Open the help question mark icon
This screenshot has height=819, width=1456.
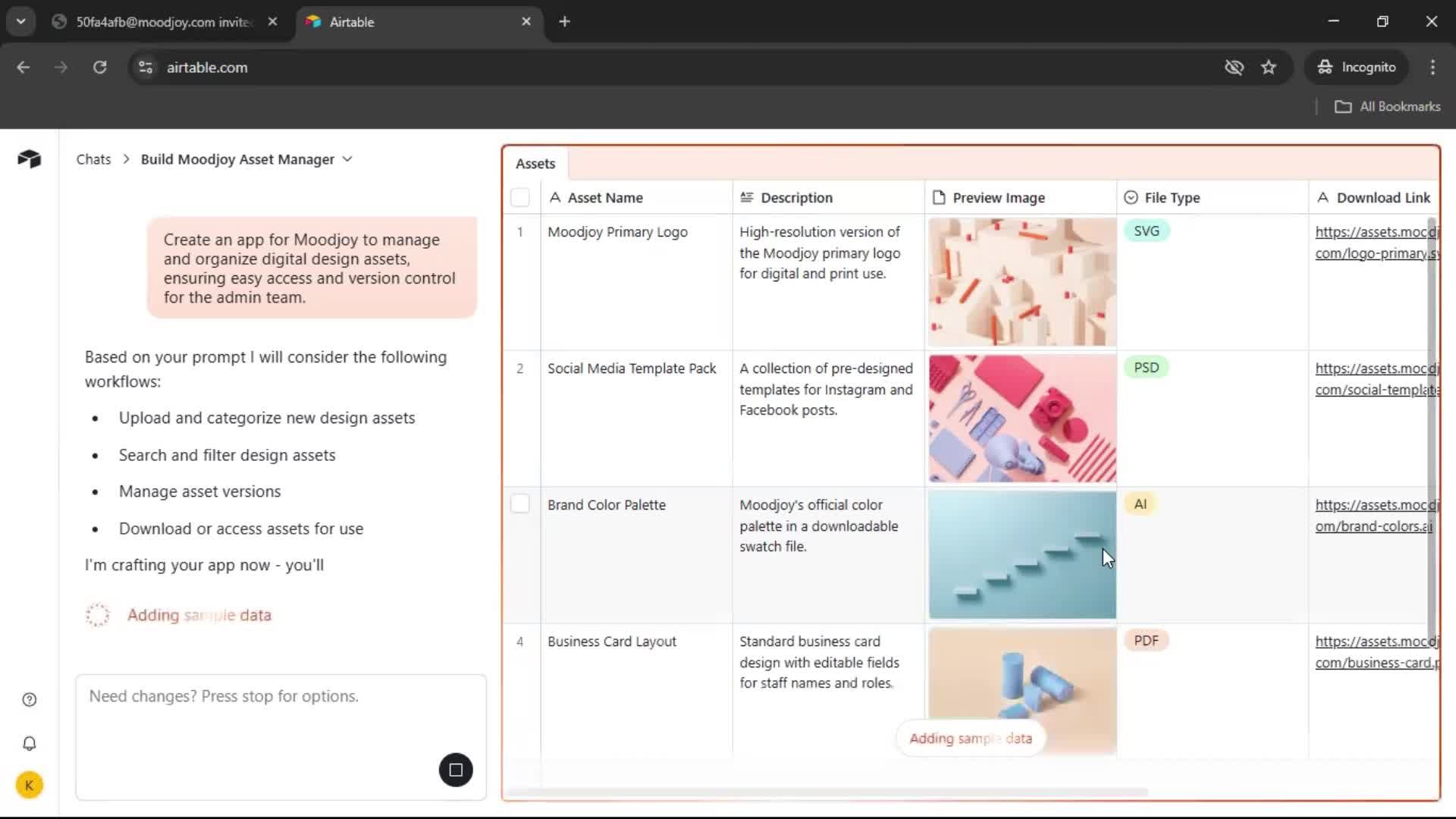click(x=30, y=700)
